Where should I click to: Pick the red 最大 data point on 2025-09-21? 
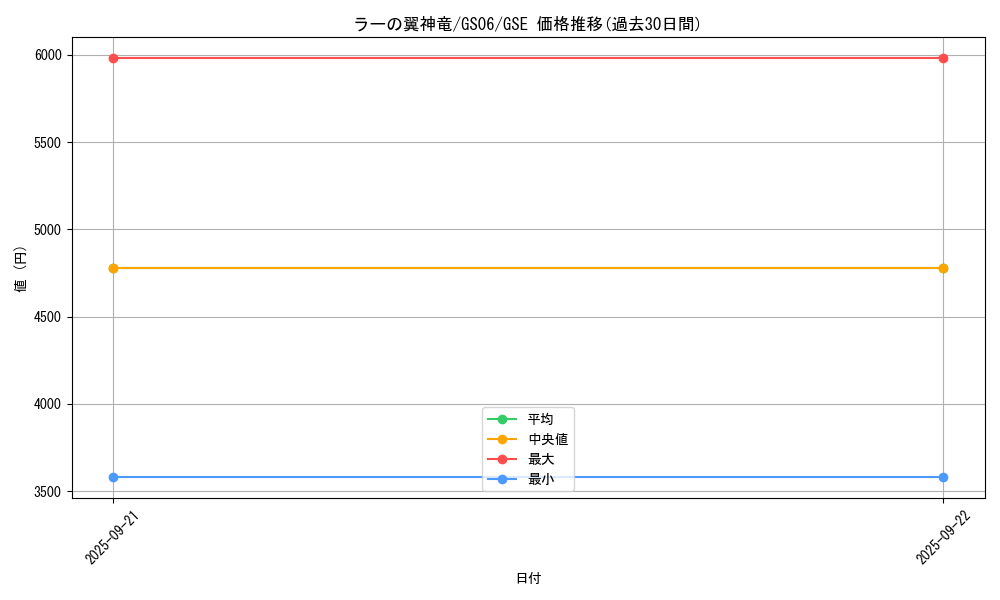tap(114, 59)
